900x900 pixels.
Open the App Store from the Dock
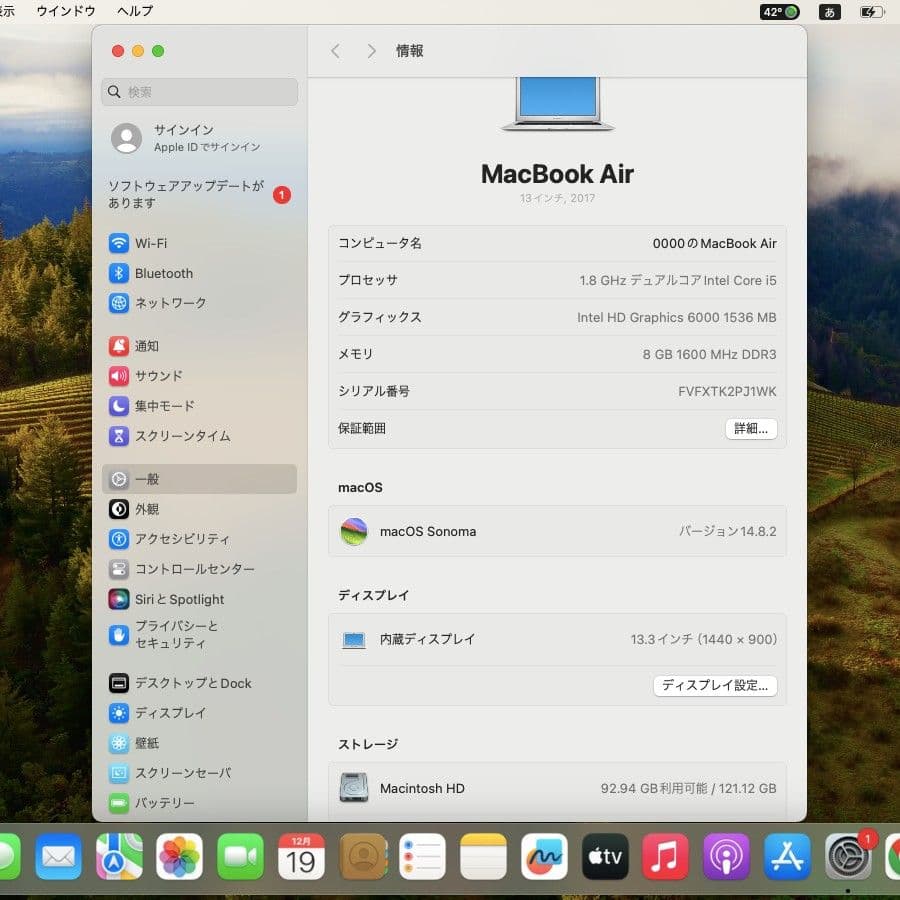786,857
